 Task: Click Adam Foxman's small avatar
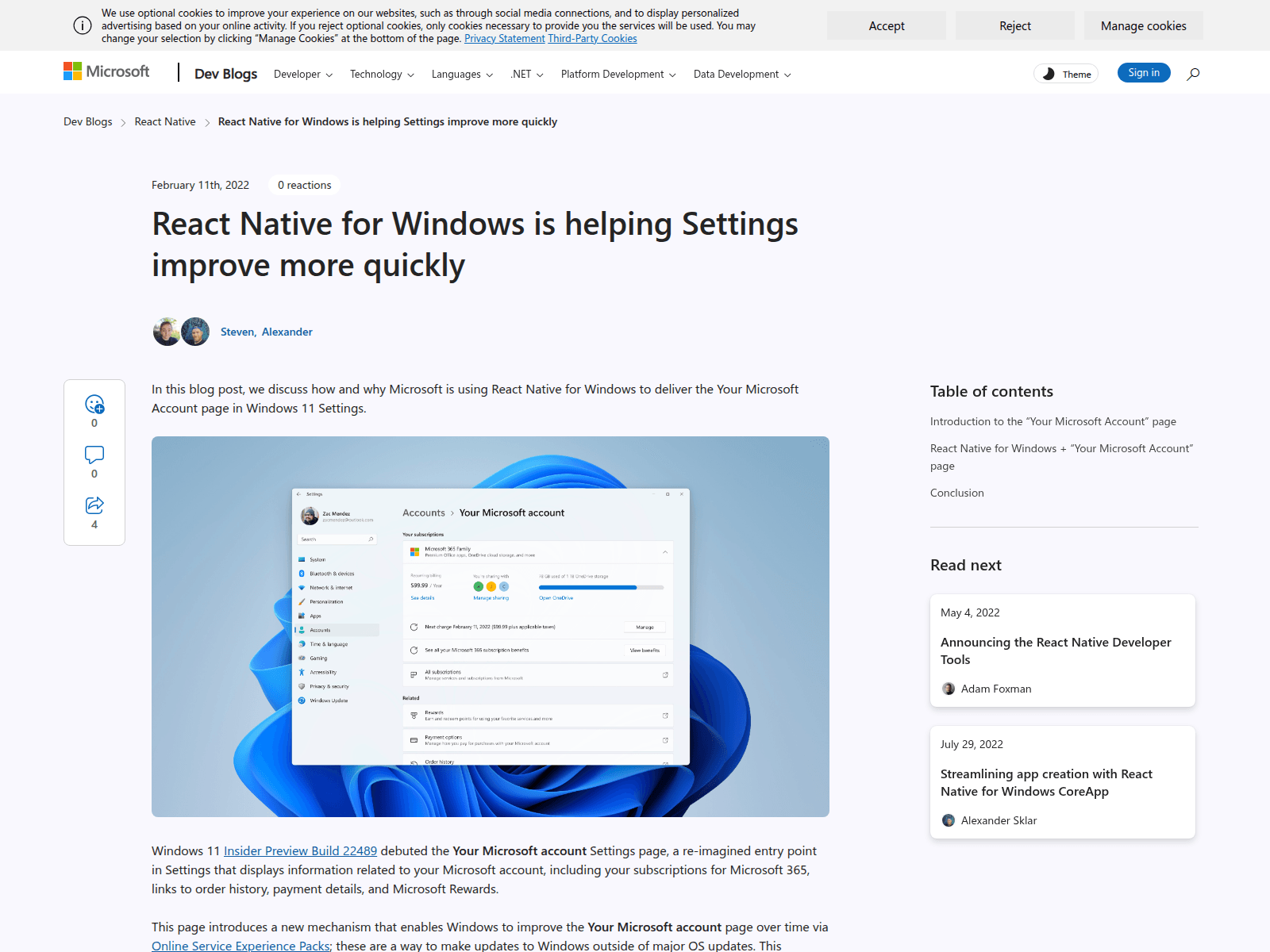click(949, 689)
